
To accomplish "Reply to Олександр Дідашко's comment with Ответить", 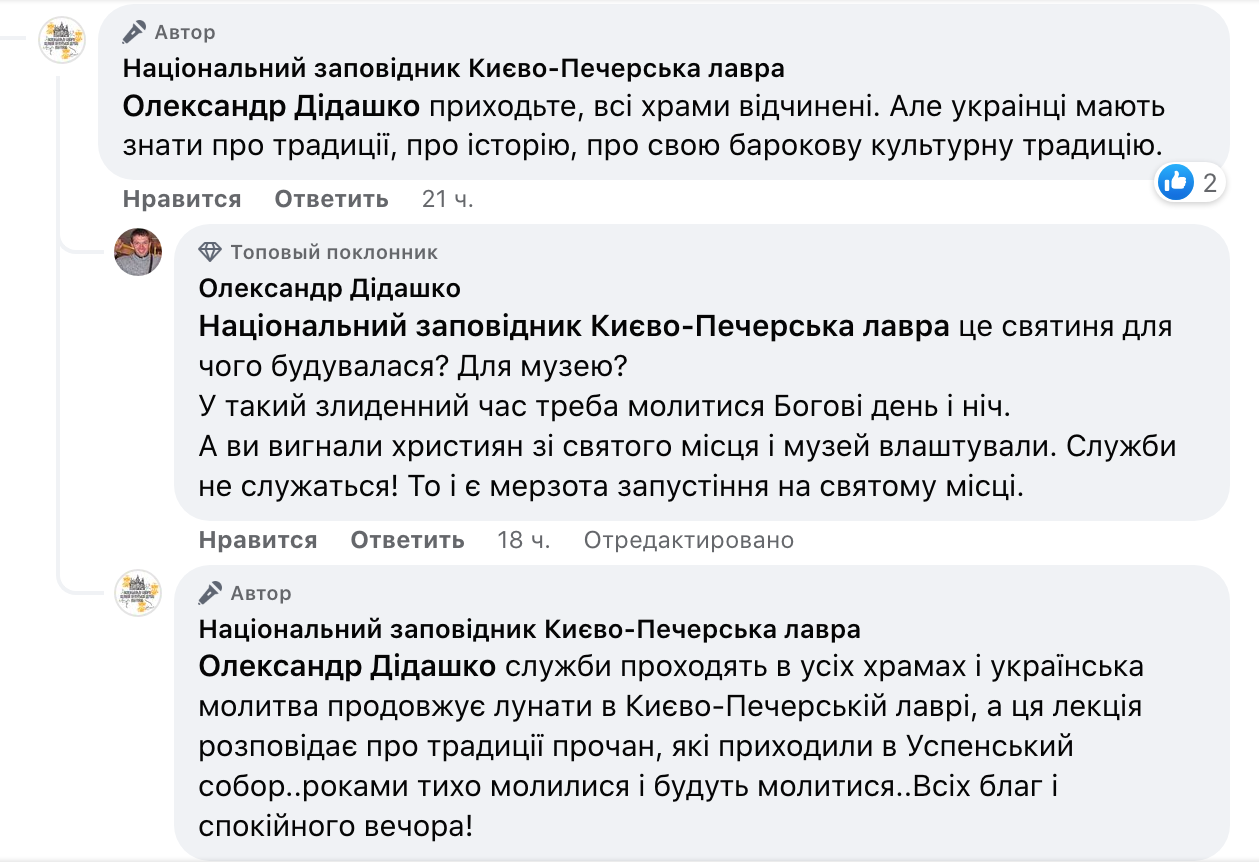I will [407, 540].
